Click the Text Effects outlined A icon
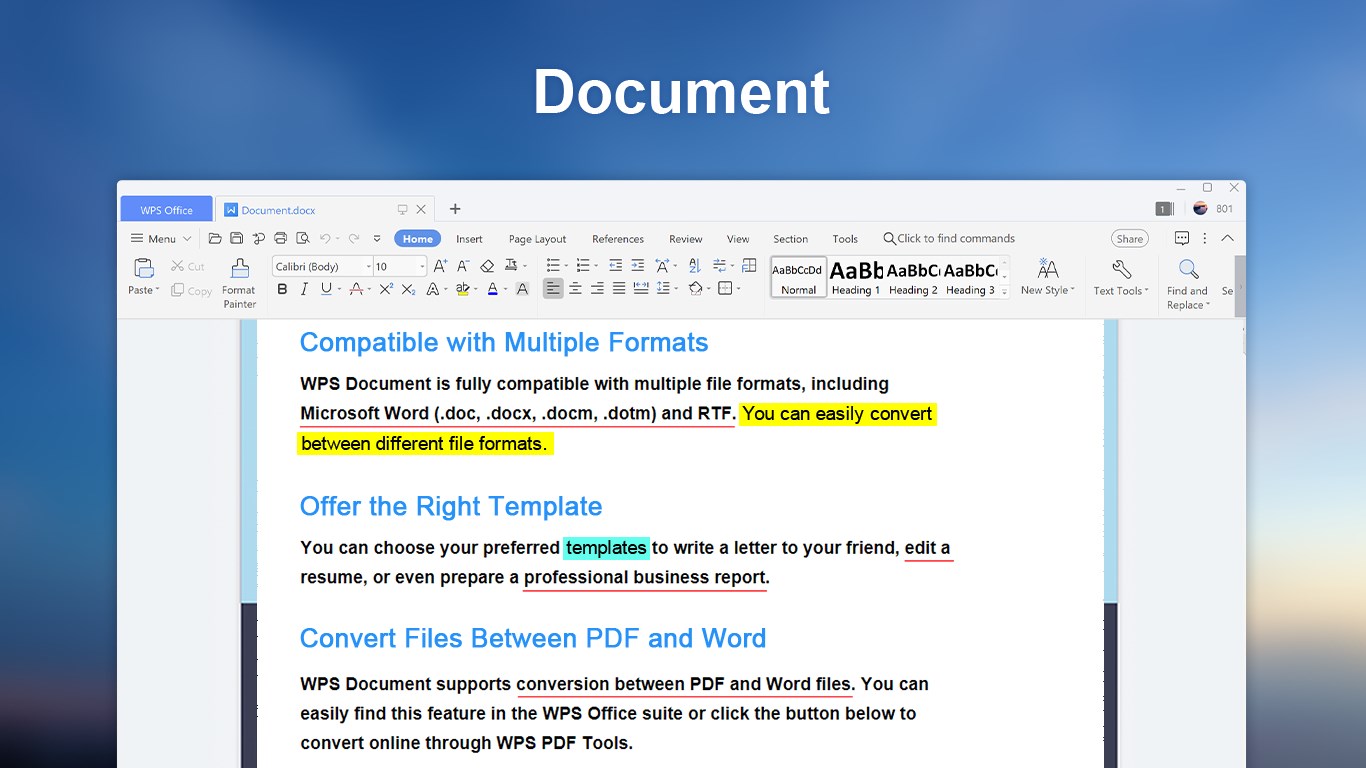 [x=432, y=289]
